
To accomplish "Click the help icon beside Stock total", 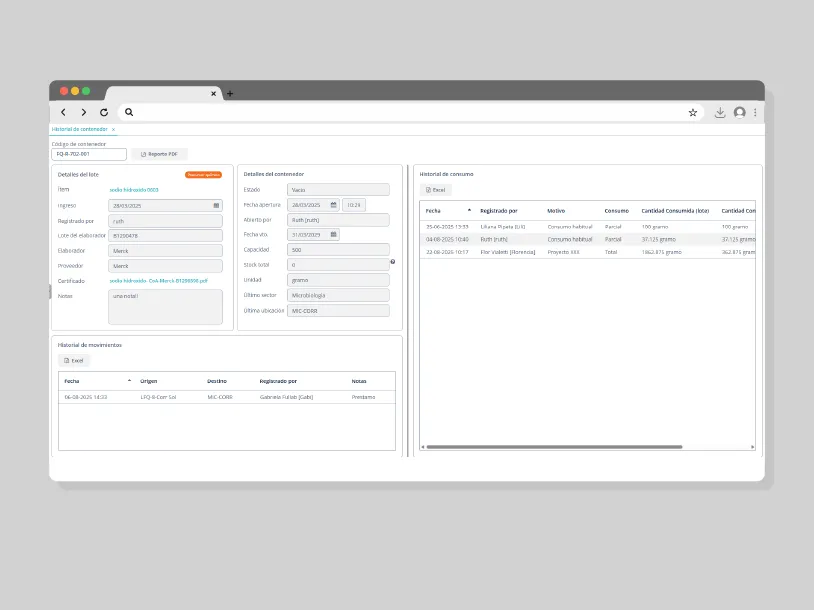I will pos(392,262).
